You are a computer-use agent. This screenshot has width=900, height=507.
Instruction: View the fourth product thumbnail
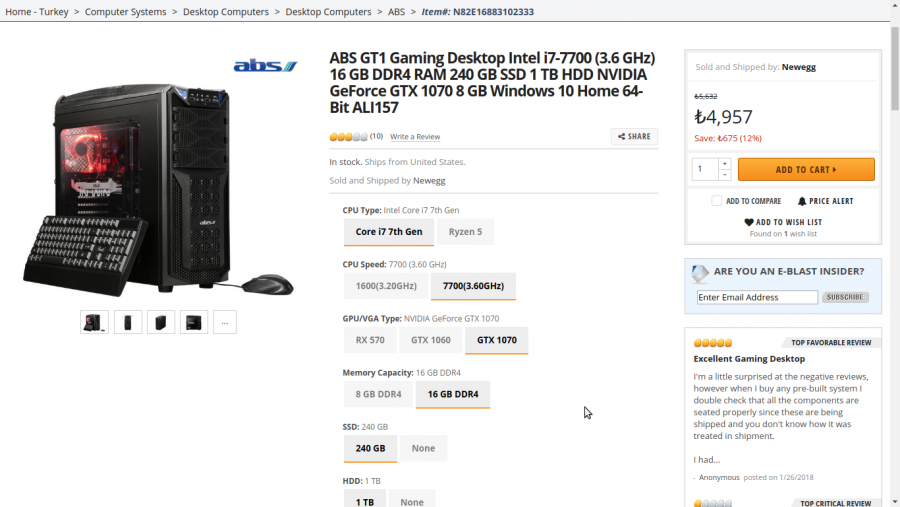point(194,322)
